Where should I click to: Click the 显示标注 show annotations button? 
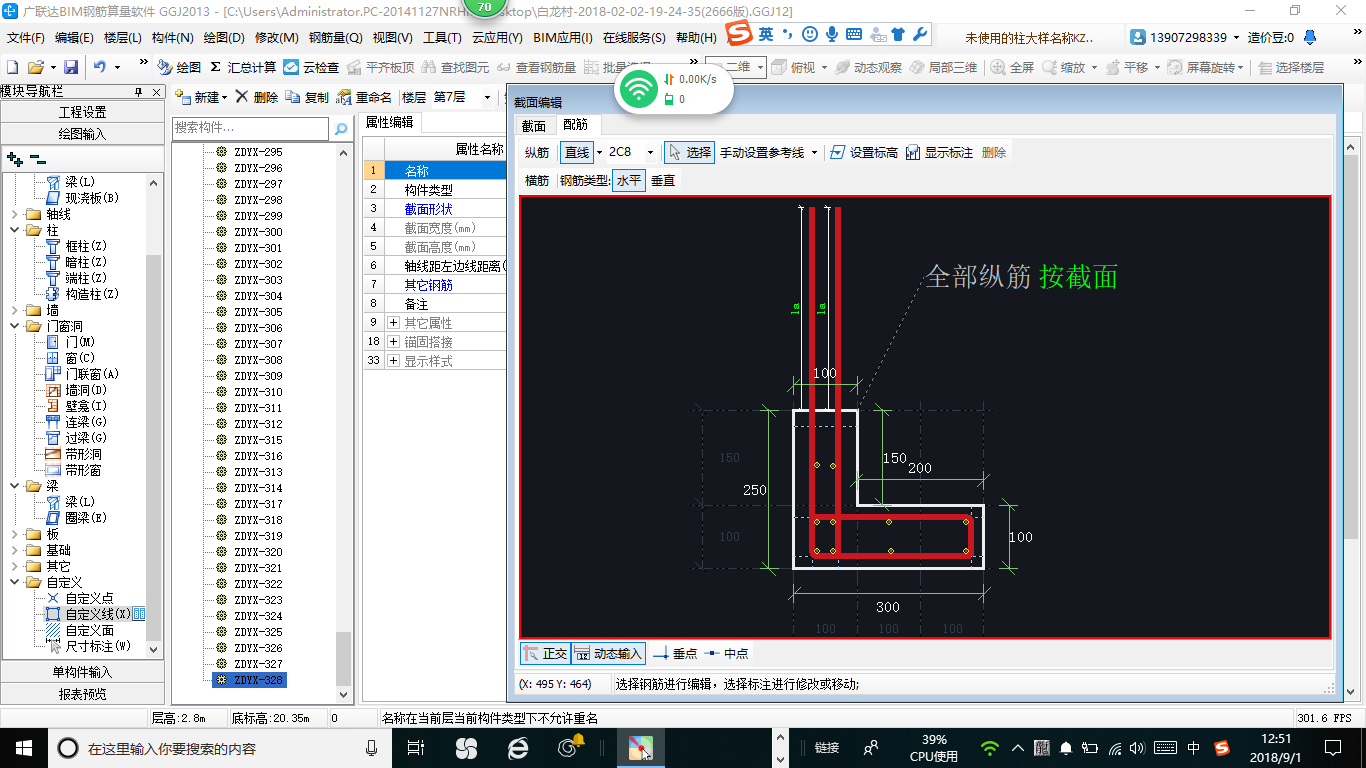[939, 152]
